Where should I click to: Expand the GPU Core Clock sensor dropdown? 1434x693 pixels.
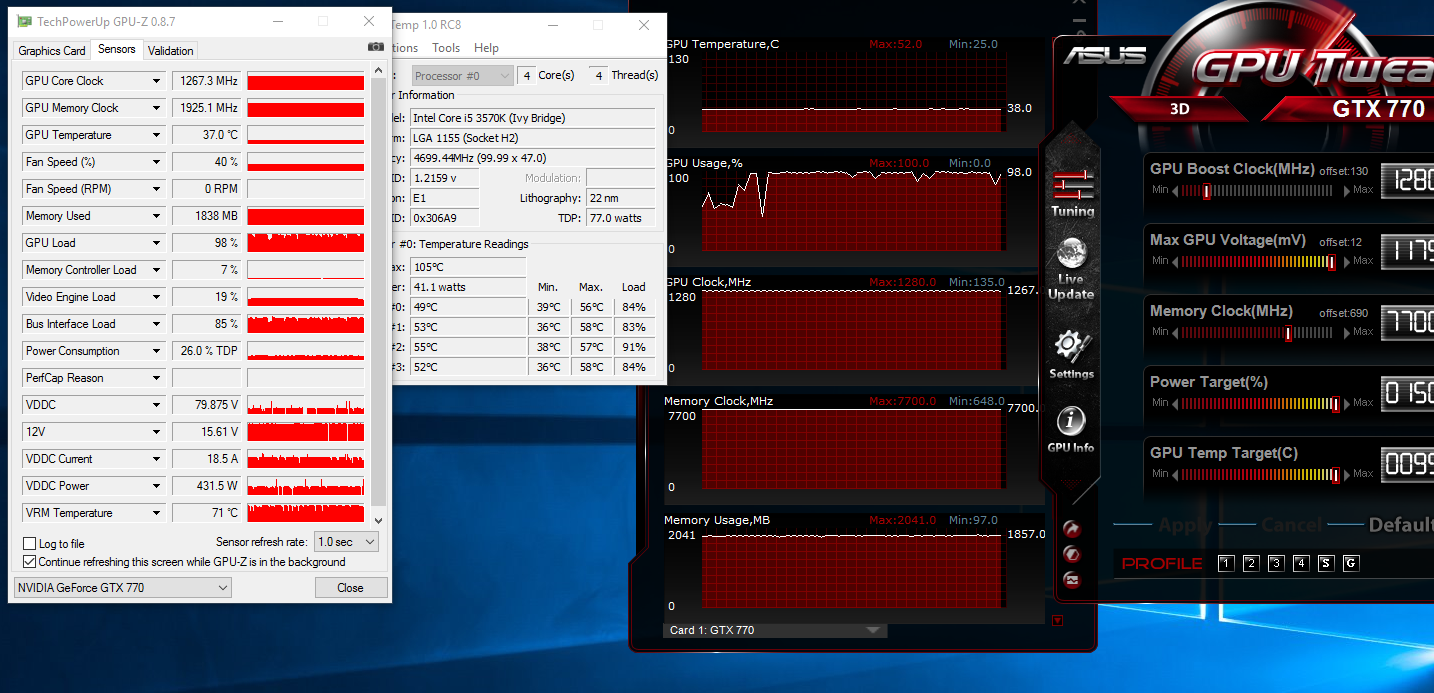click(x=156, y=81)
